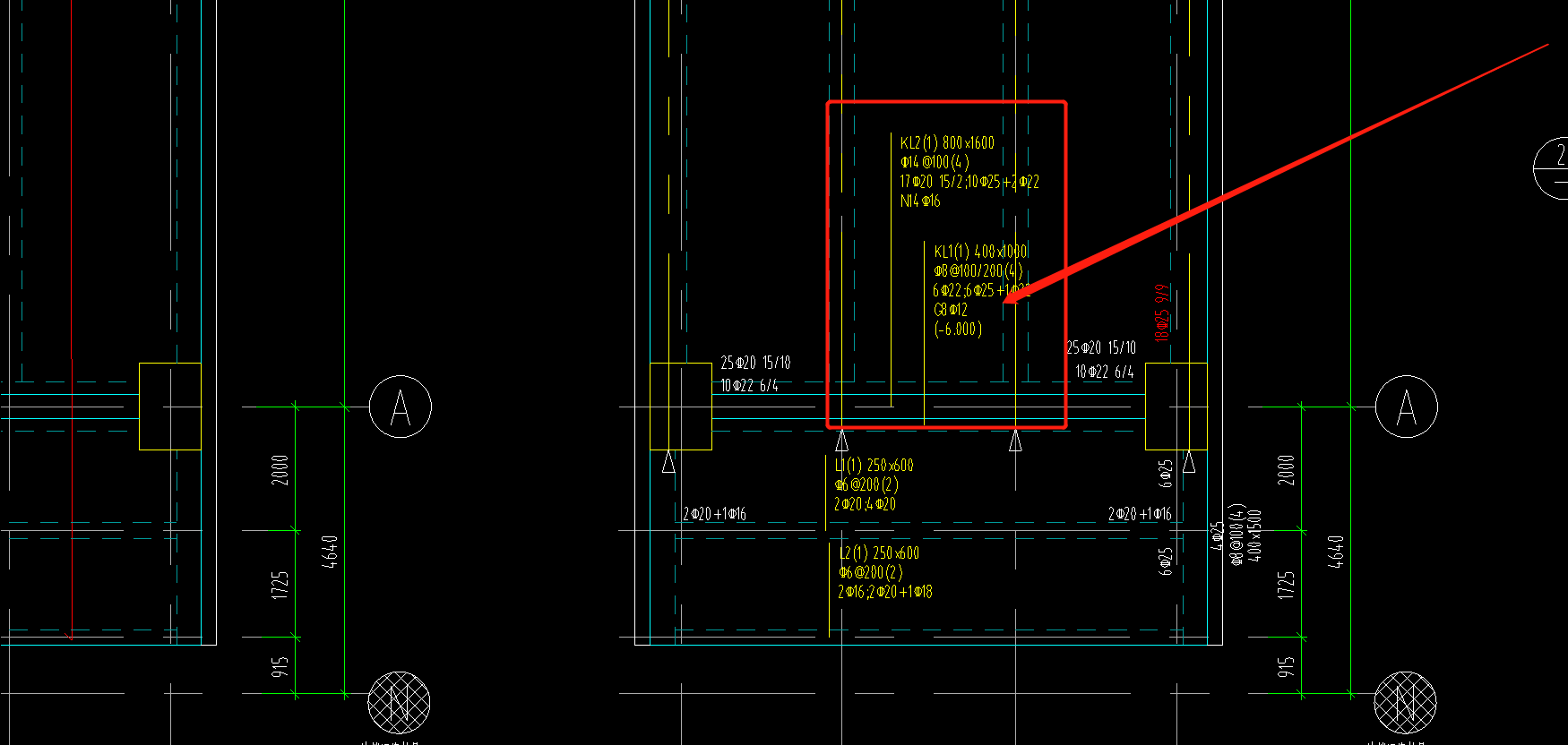Select the 'KL1(1) 400x1000' beam label
The image size is (1568, 745).
980,252
